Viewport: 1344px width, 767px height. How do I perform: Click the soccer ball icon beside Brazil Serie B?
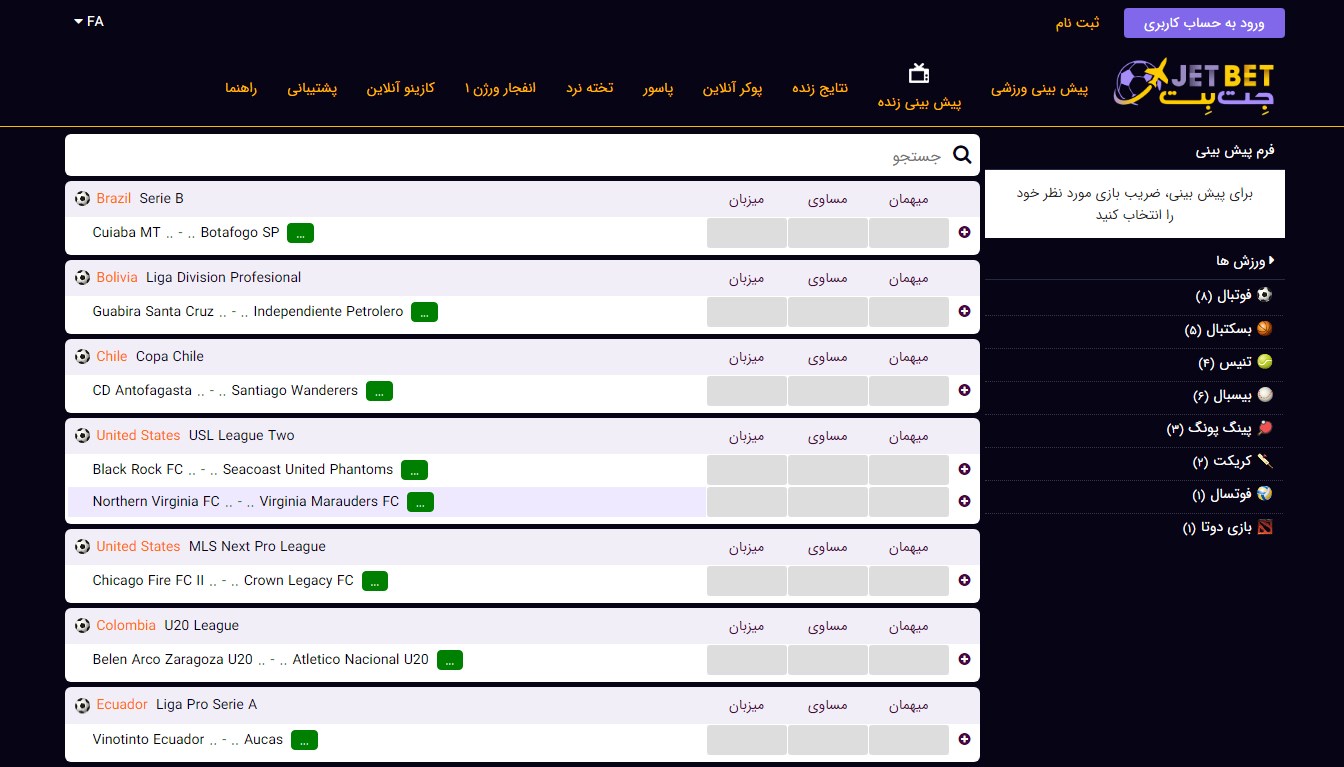82,198
